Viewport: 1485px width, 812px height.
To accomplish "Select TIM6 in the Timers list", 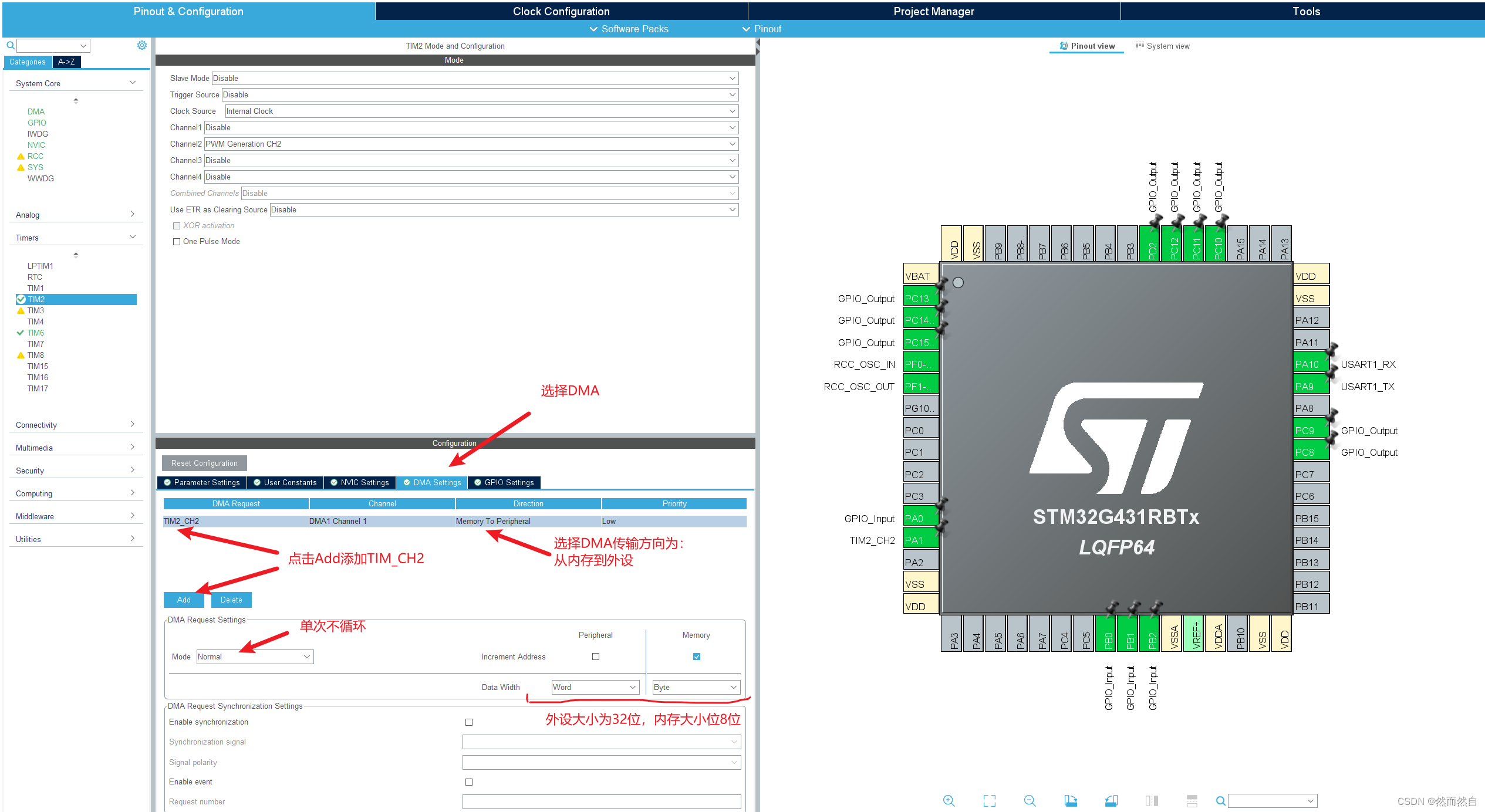I will coord(35,332).
